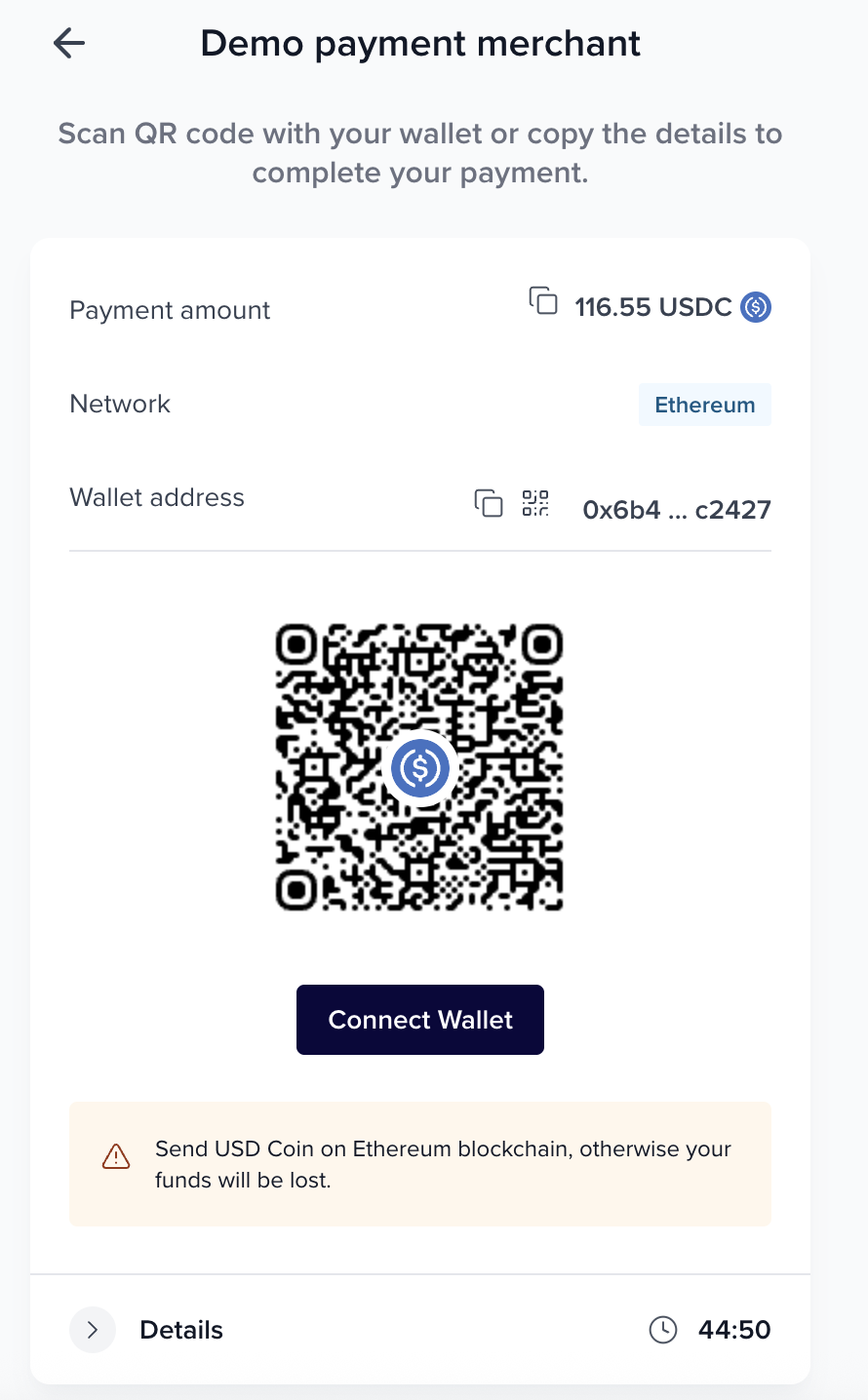Image resolution: width=868 pixels, height=1400 pixels.
Task: Show QR code for wallet address
Action: [x=535, y=503]
